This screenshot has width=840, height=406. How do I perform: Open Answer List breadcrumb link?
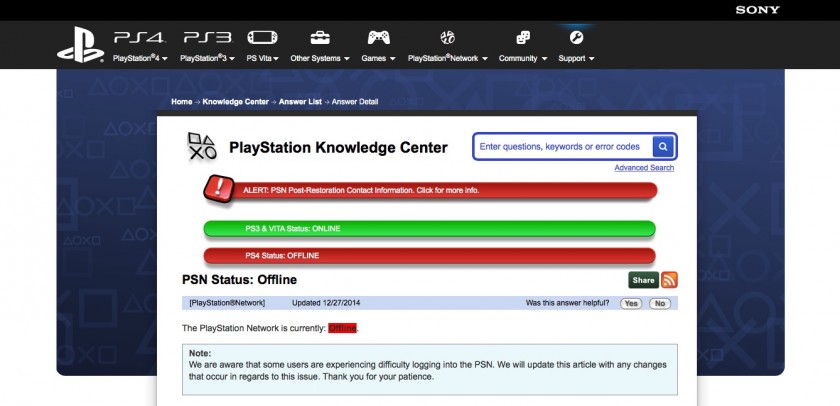coord(300,102)
